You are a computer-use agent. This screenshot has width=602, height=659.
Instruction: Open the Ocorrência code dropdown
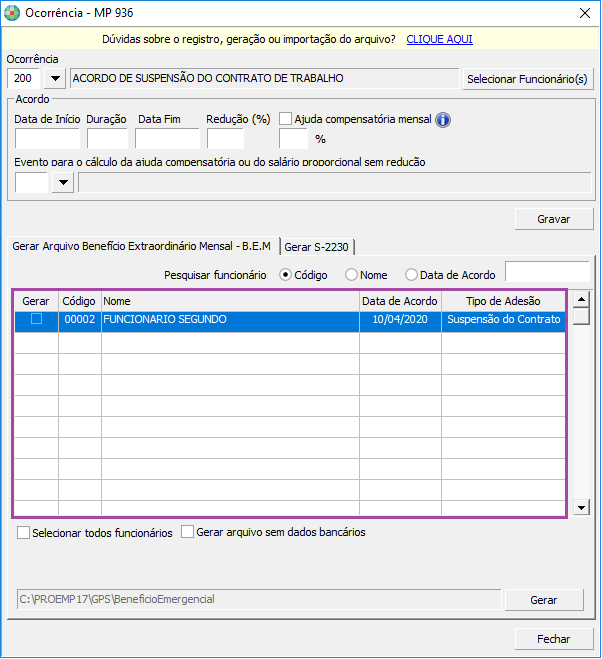(x=55, y=78)
